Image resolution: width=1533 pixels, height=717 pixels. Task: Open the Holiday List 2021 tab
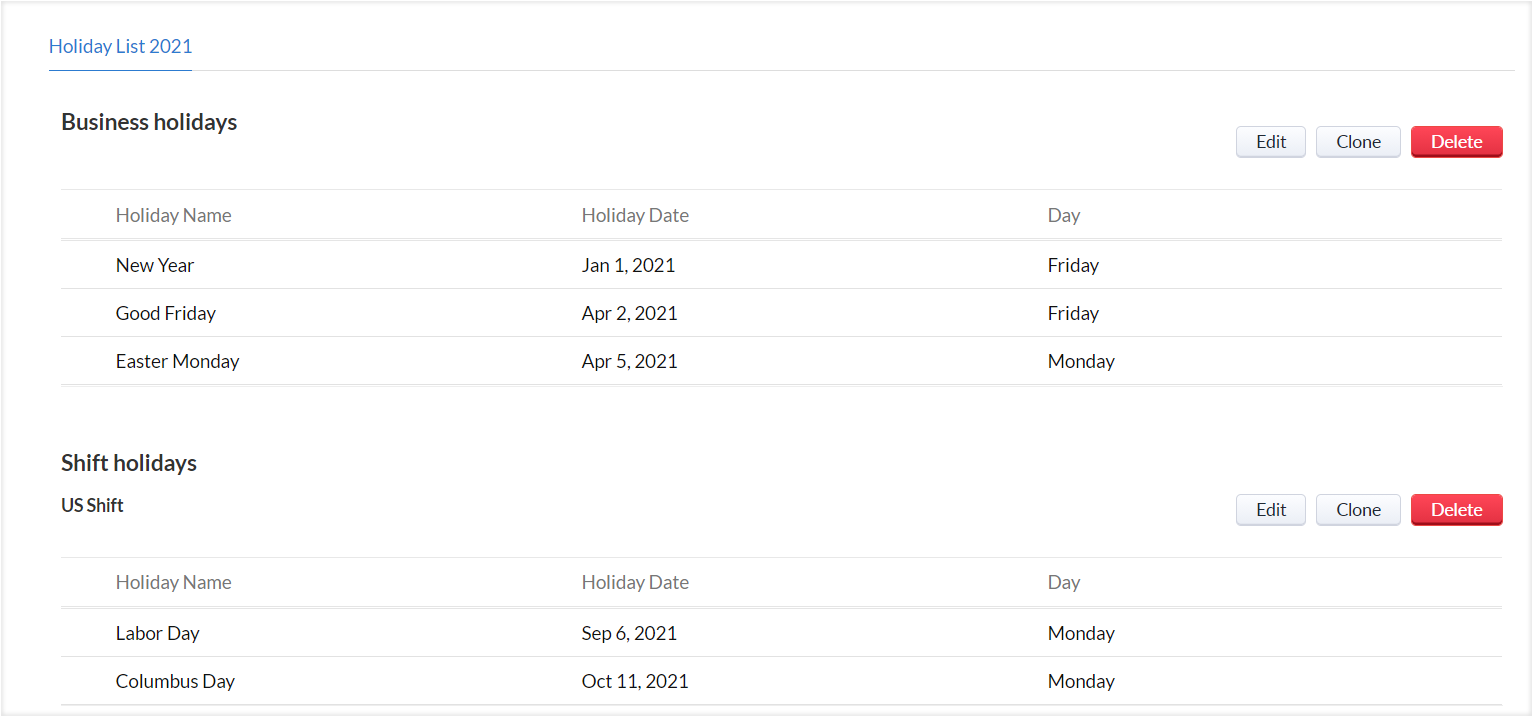120,46
